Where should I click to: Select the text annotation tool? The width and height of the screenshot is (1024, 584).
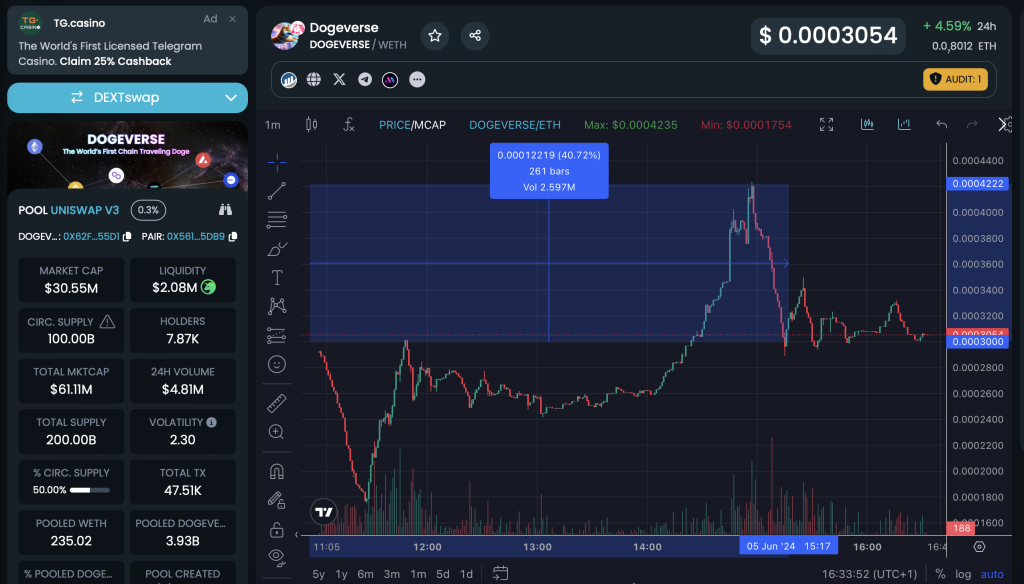coord(277,278)
